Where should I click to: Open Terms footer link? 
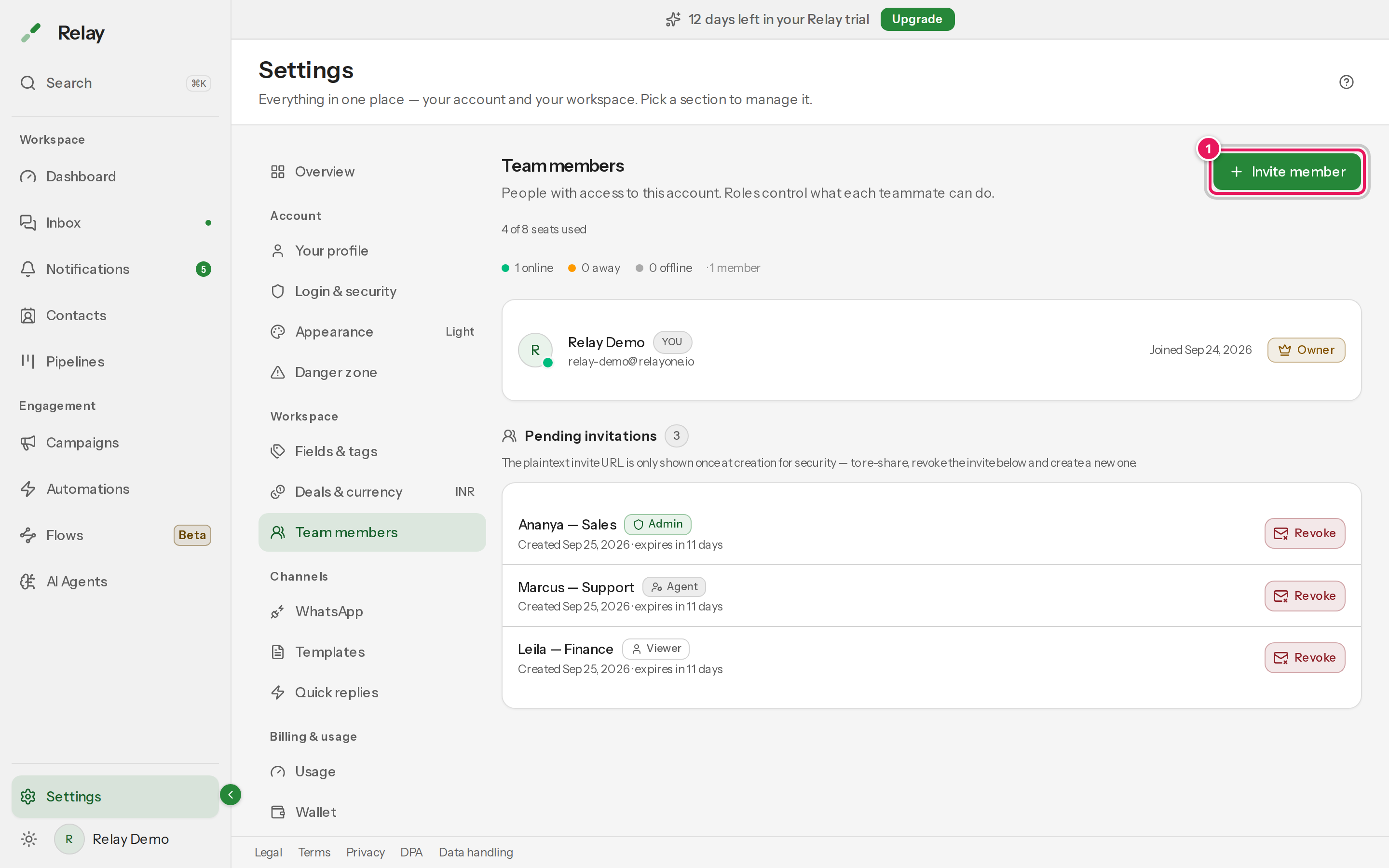click(314, 853)
